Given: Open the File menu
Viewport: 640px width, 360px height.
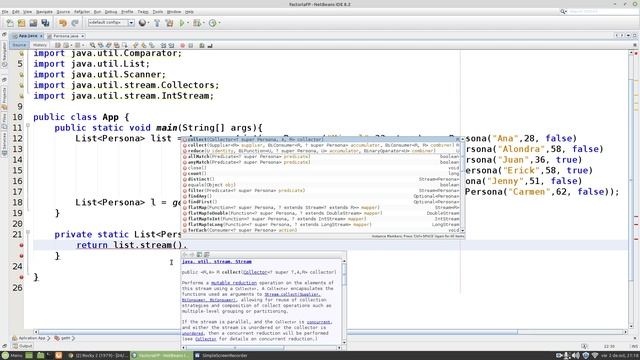Looking at the screenshot, I should [x=5, y=12].
